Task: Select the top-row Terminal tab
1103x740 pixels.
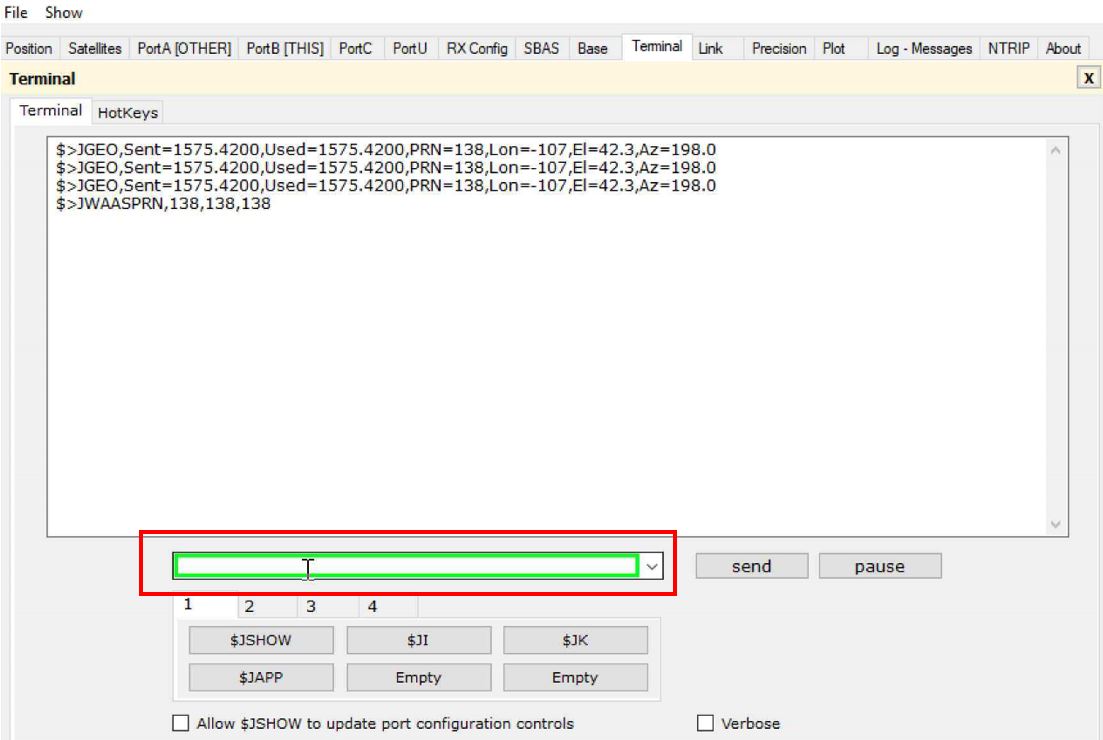Action: [657, 46]
